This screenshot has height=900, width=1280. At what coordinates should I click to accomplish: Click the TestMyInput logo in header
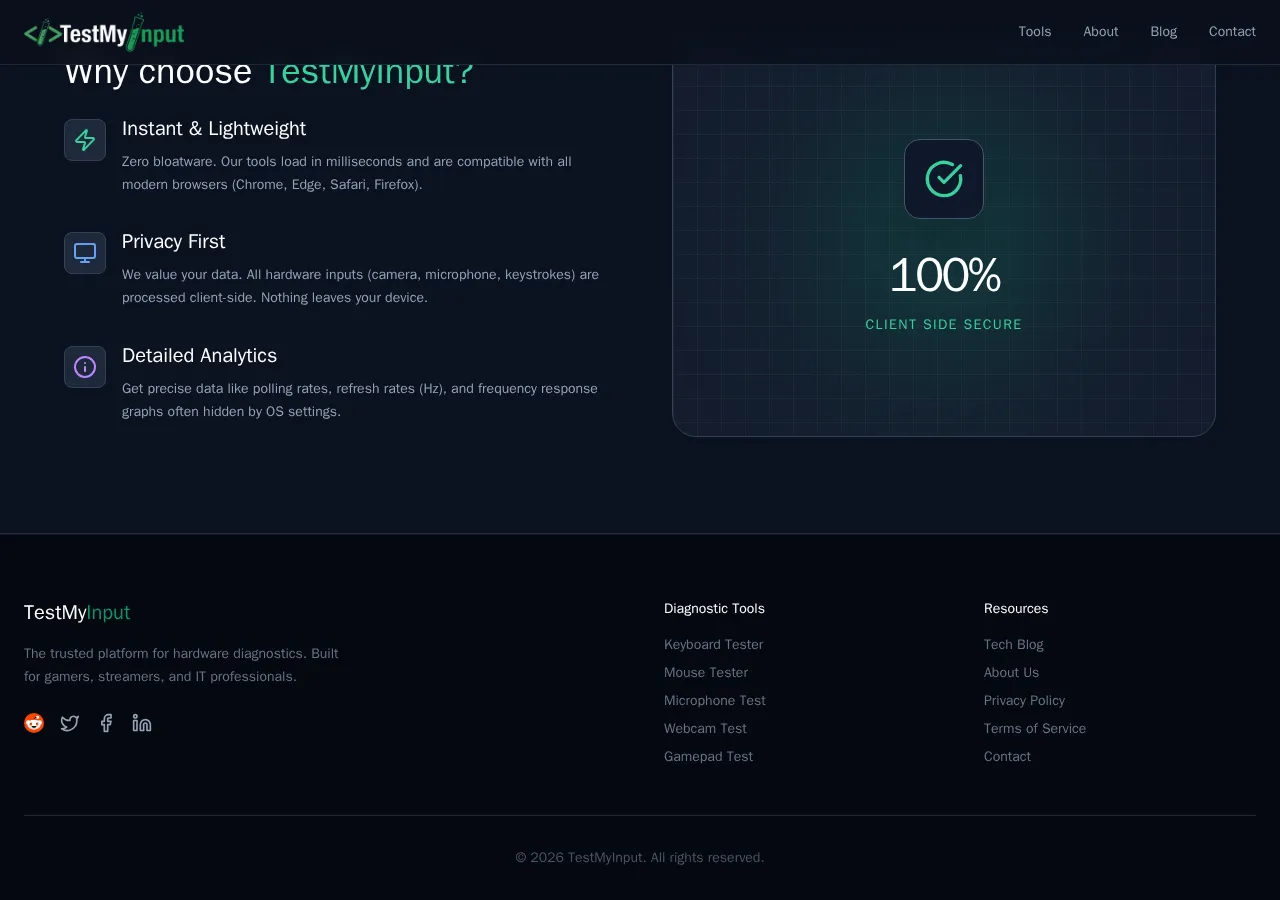click(104, 32)
